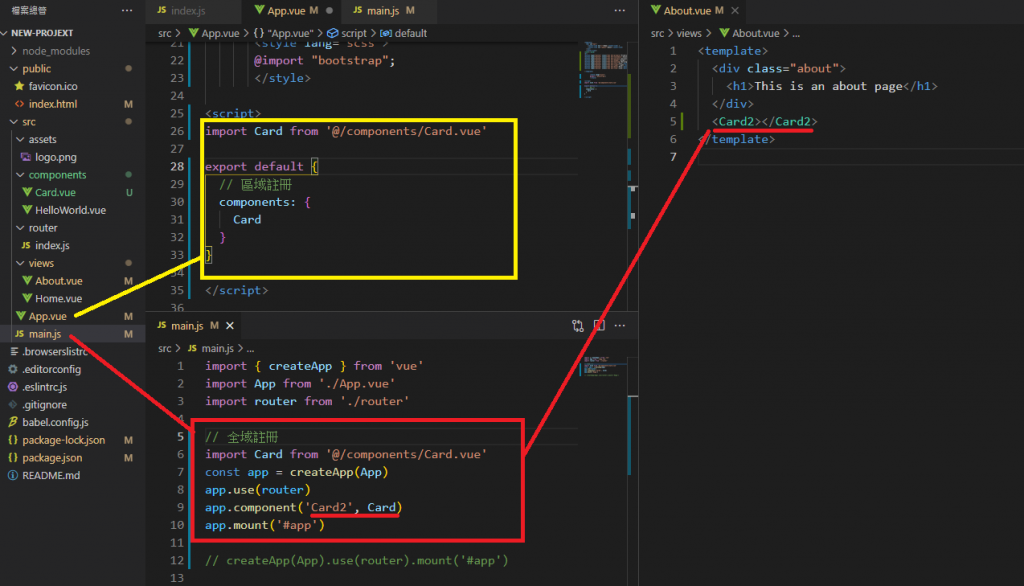Collapse the public folder
1024x586 pixels.
[14, 68]
